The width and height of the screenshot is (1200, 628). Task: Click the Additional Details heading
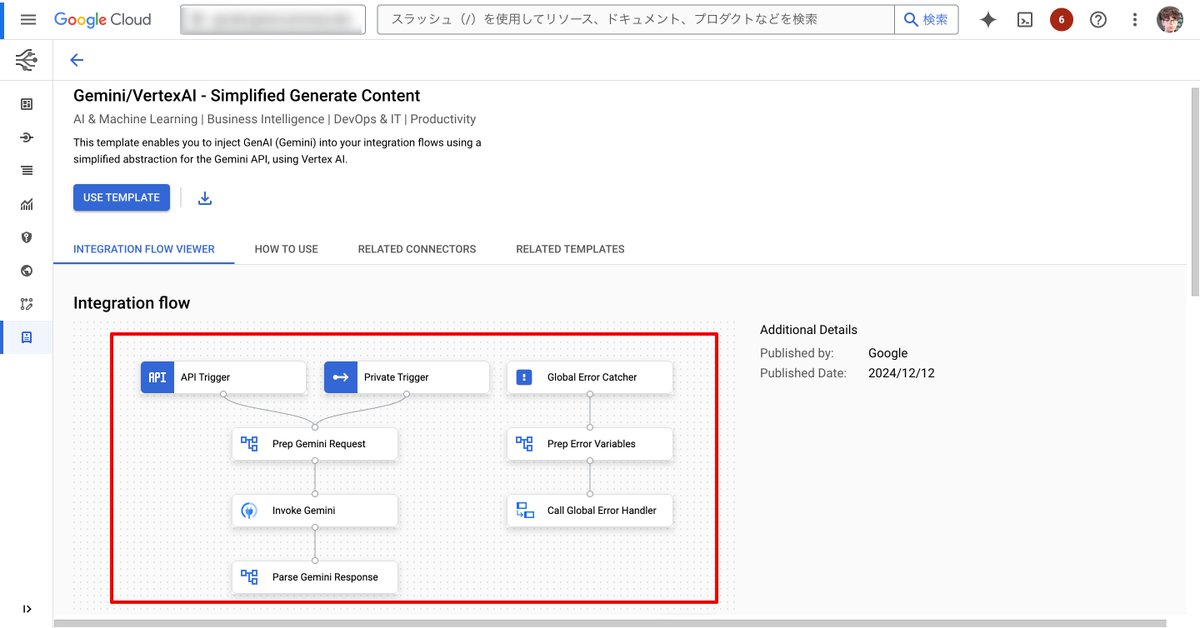coord(808,330)
